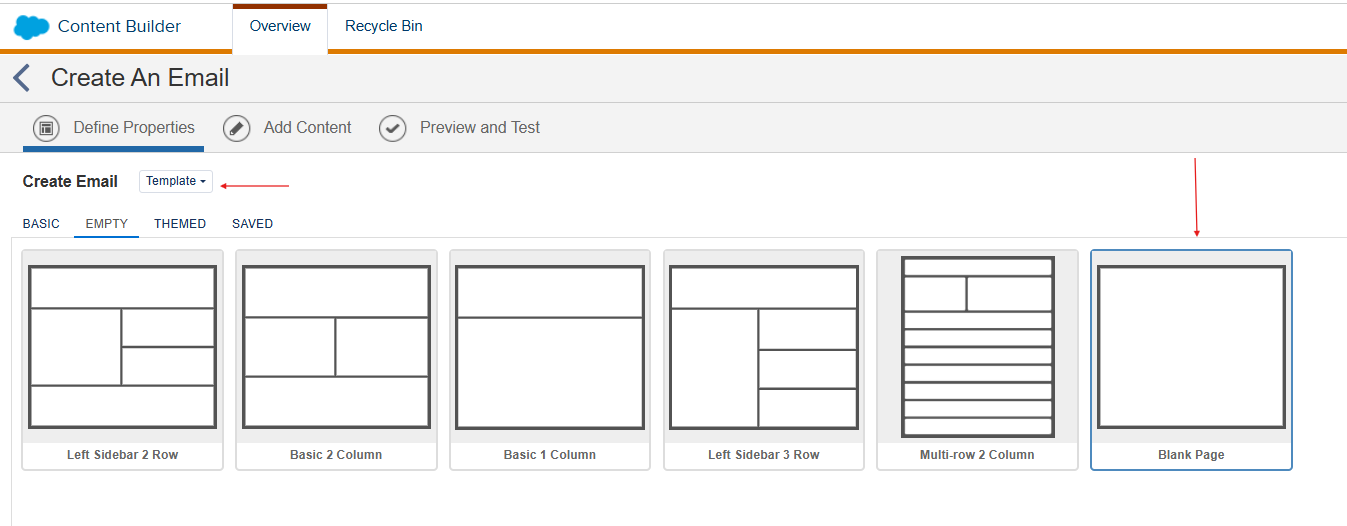This screenshot has width=1347, height=526.
Task: Pick the Basic 2 Column layout
Action: tap(336, 359)
